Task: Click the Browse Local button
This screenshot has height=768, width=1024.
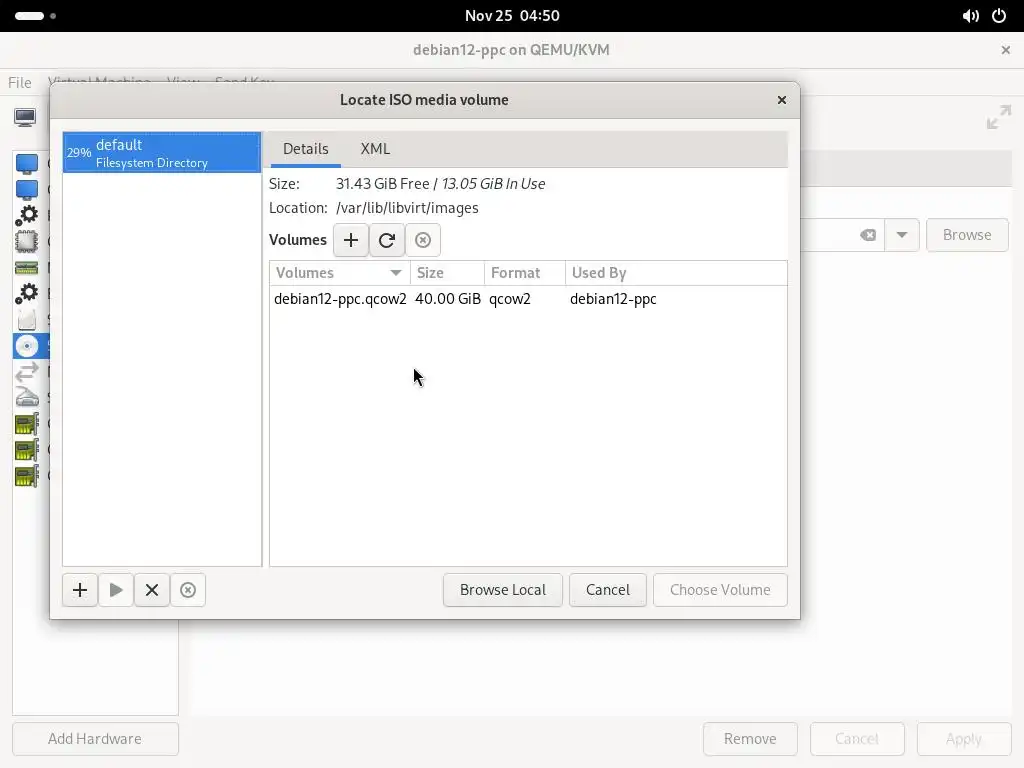Action: [503, 590]
